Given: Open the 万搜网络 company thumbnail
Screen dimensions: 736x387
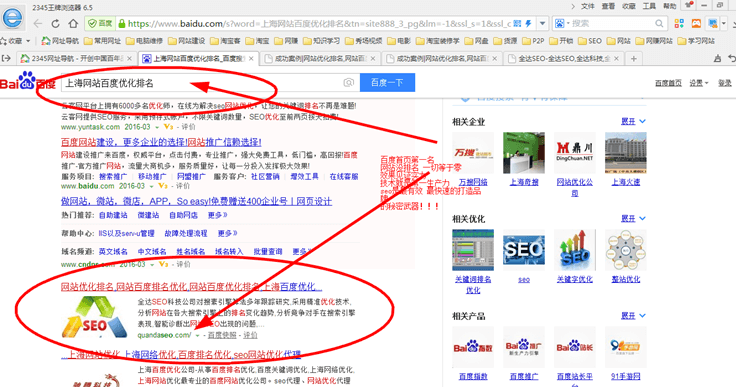Looking at the screenshot, I should pyautogui.click(x=473, y=153).
